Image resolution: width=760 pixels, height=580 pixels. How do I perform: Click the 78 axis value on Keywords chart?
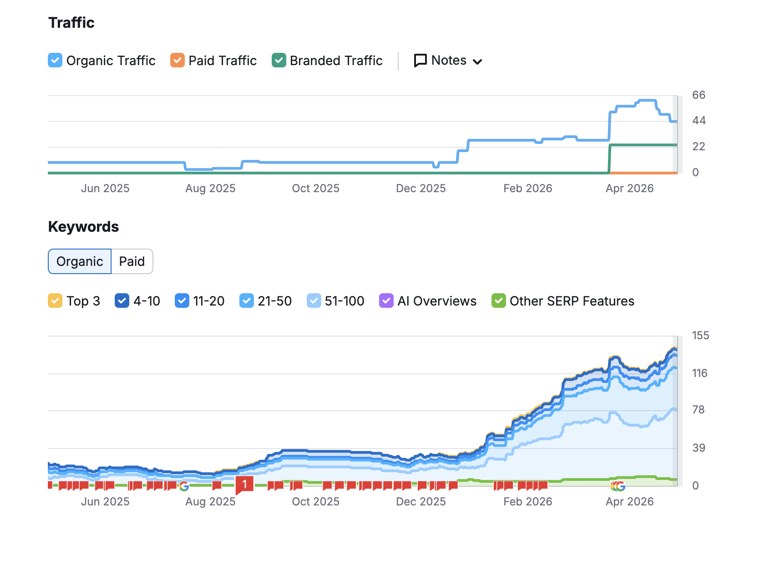698,410
